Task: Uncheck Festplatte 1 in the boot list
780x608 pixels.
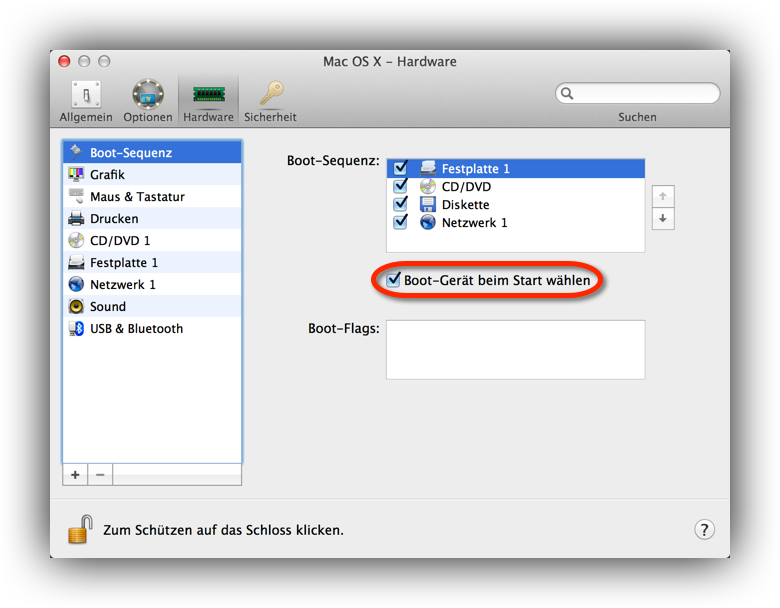Action: pyautogui.click(x=400, y=168)
